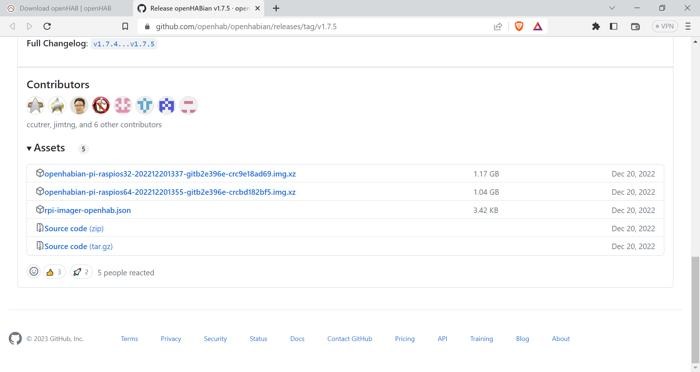Toggle the rocket reaction

[81, 272]
